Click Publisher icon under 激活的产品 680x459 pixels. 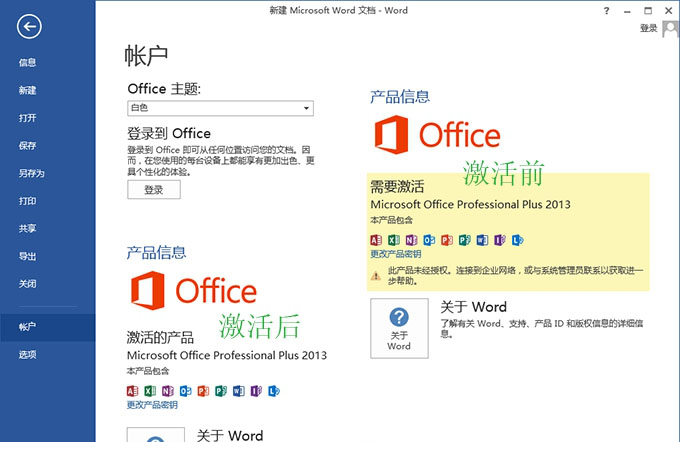(221, 391)
